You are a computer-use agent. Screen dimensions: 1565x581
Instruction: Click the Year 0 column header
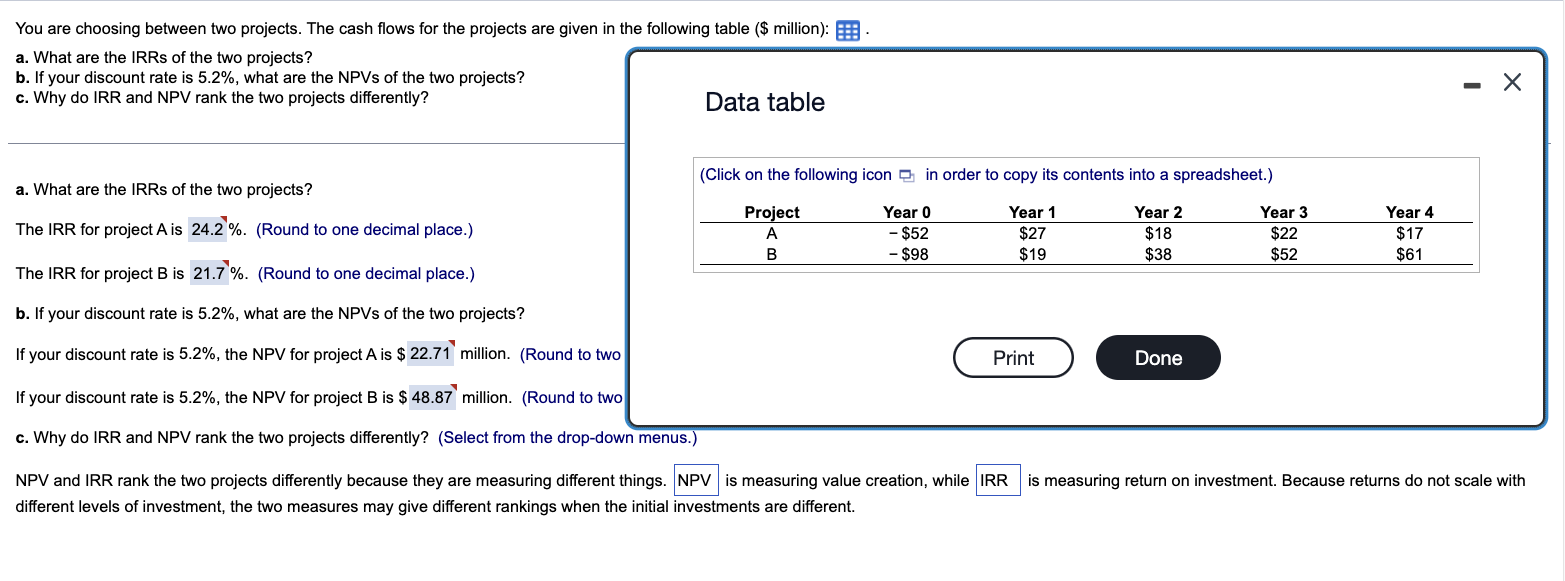(906, 212)
